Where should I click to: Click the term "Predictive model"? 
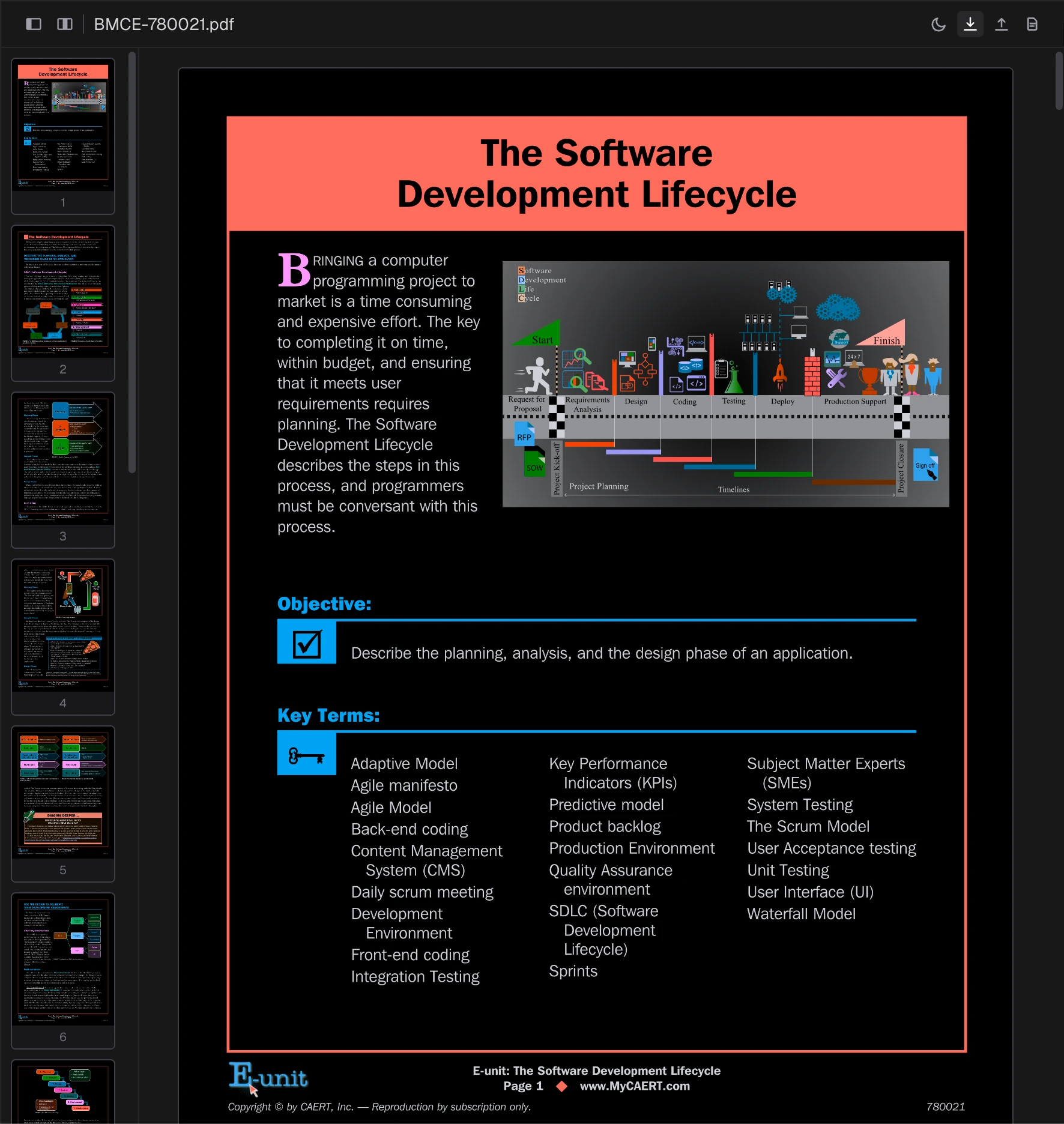tap(606, 805)
